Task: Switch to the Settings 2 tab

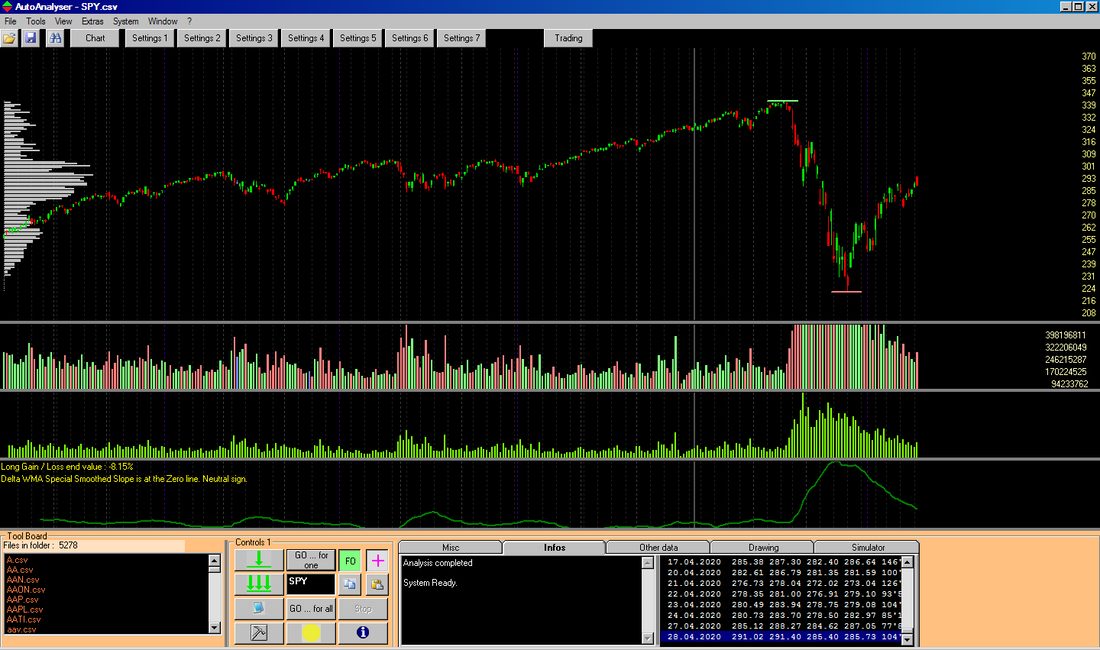Action: pyautogui.click(x=202, y=38)
